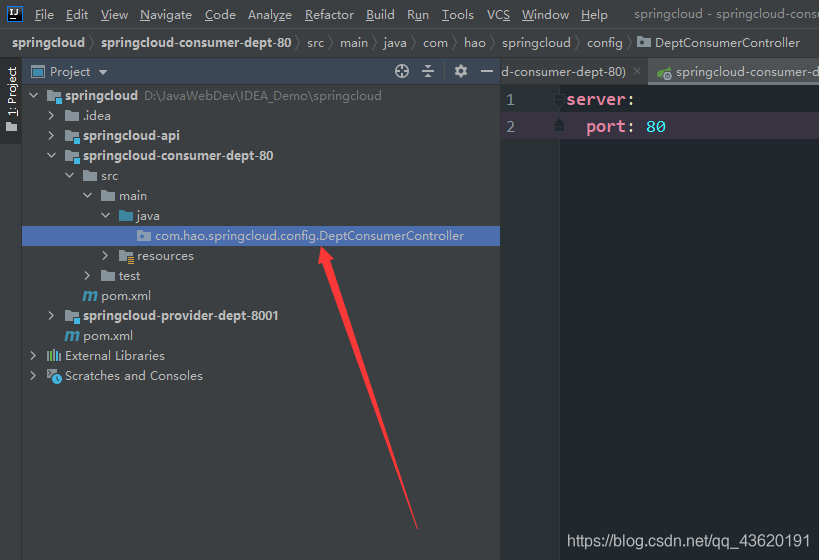Click the main breadcrumb
Viewport: 819px width, 560px height.
354,43
